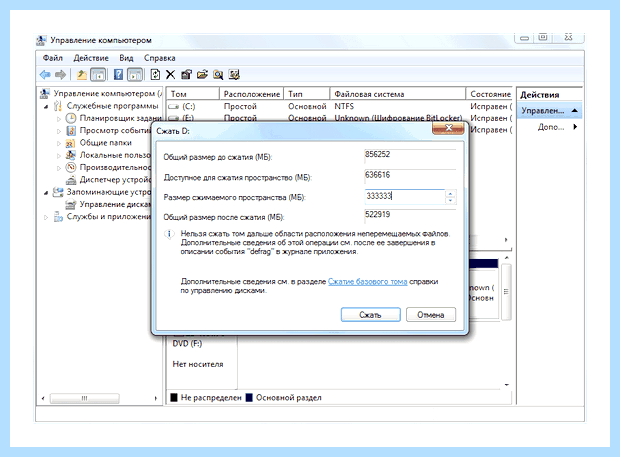The height and width of the screenshot is (457, 620).
Task: Click the blue Back arrow in toolbar
Action: [45, 74]
